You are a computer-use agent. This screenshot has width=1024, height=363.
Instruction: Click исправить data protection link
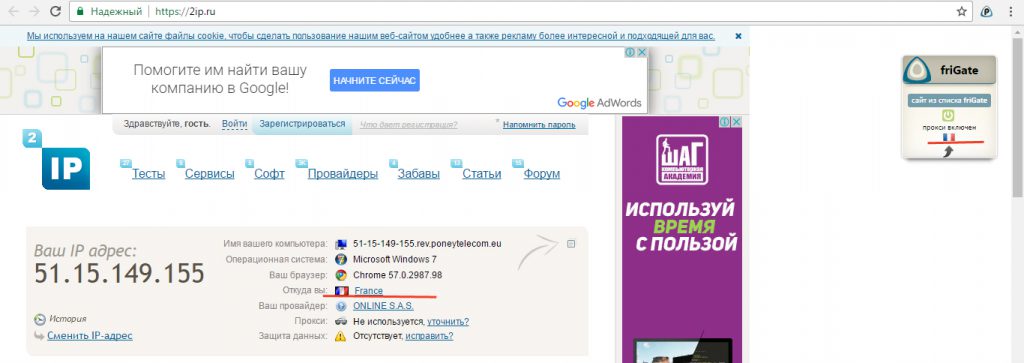(x=429, y=336)
